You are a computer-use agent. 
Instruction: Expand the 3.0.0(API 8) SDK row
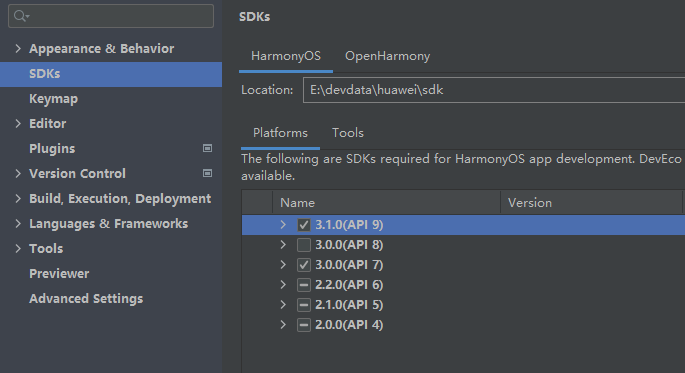click(283, 245)
